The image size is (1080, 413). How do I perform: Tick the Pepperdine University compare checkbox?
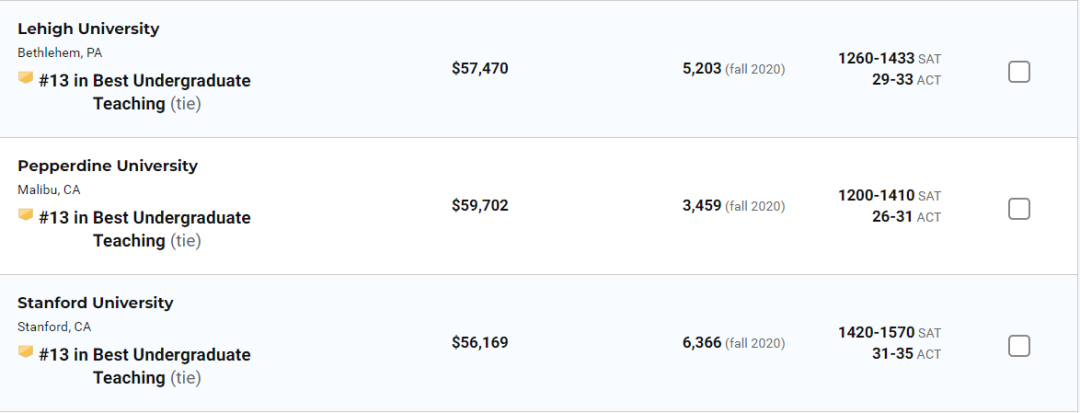pos(1018,209)
